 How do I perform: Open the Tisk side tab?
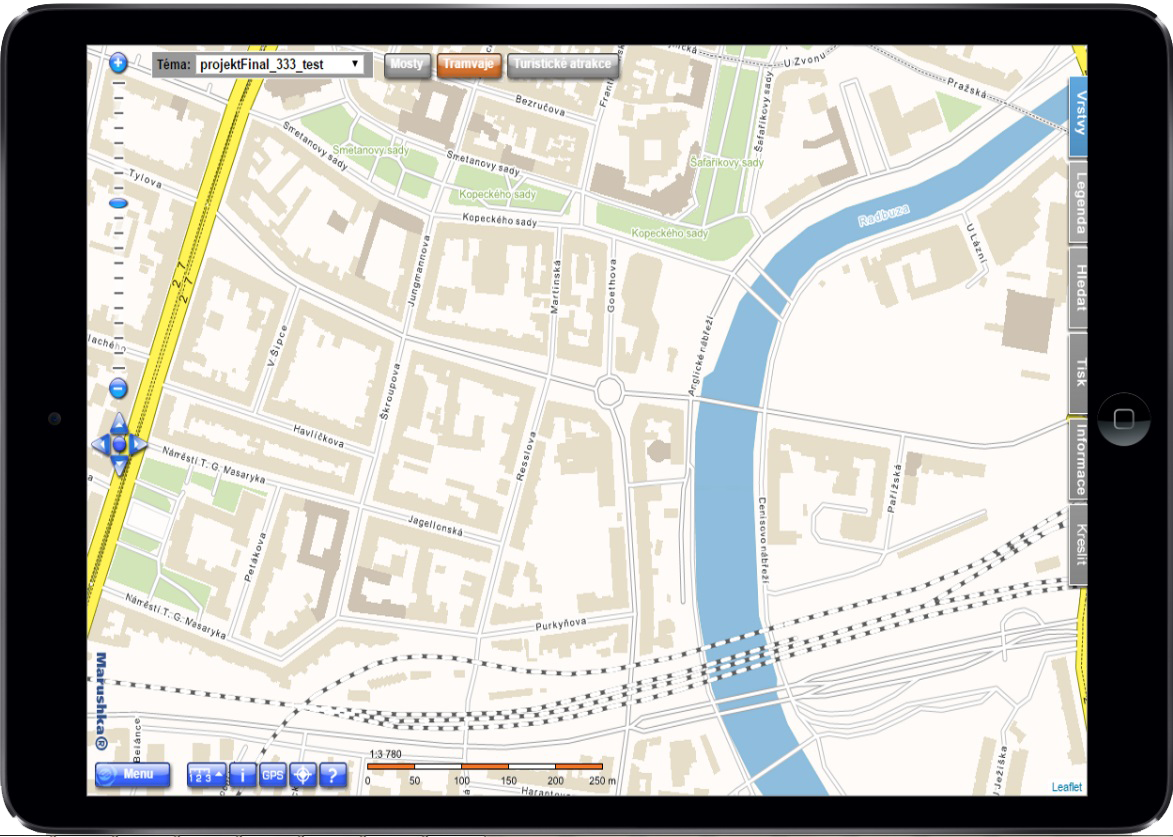(1078, 372)
